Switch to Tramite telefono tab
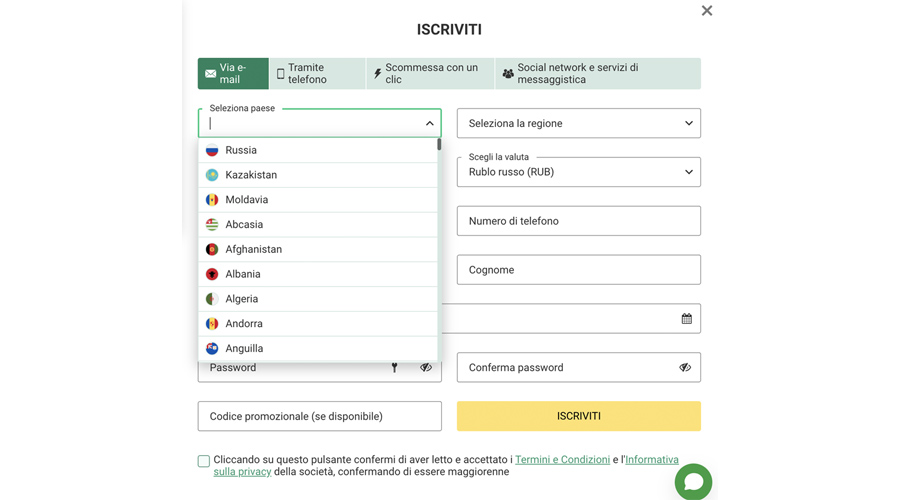Viewport: 900px width, 500px height. (x=317, y=73)
